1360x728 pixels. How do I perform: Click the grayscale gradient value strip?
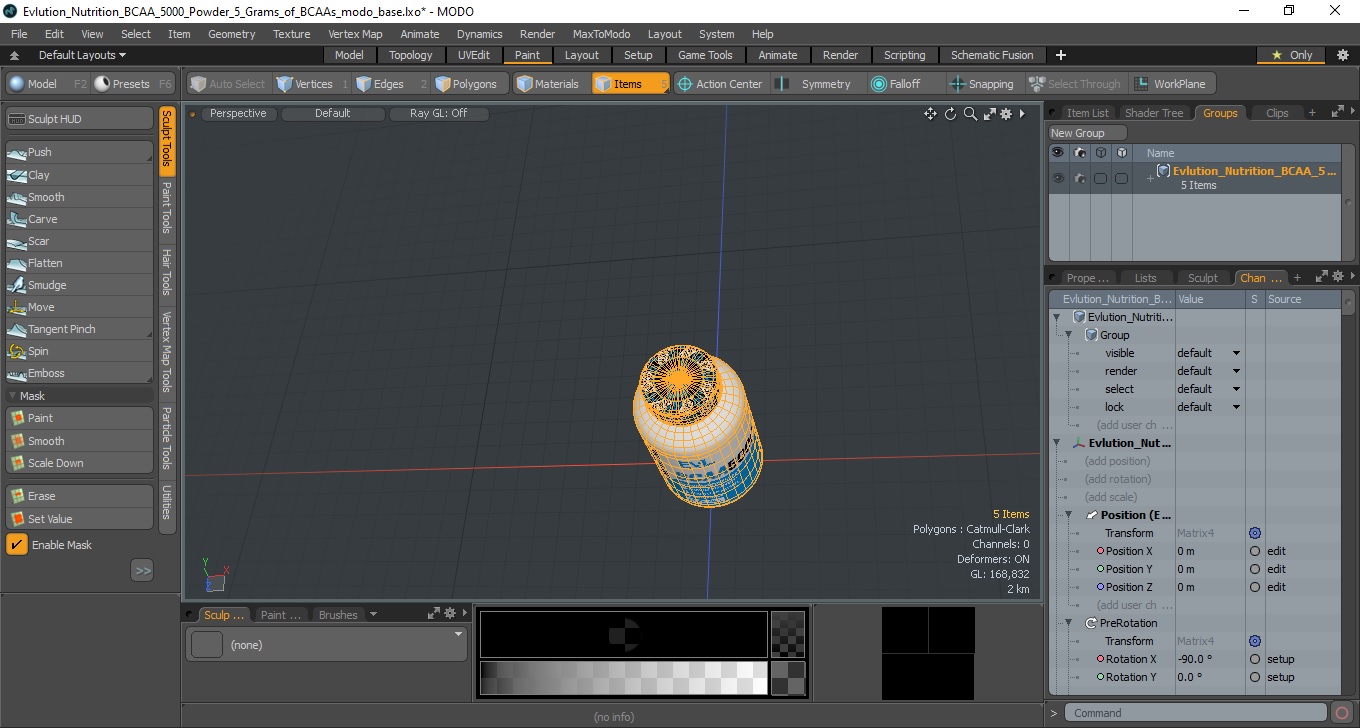click(624, 678)
